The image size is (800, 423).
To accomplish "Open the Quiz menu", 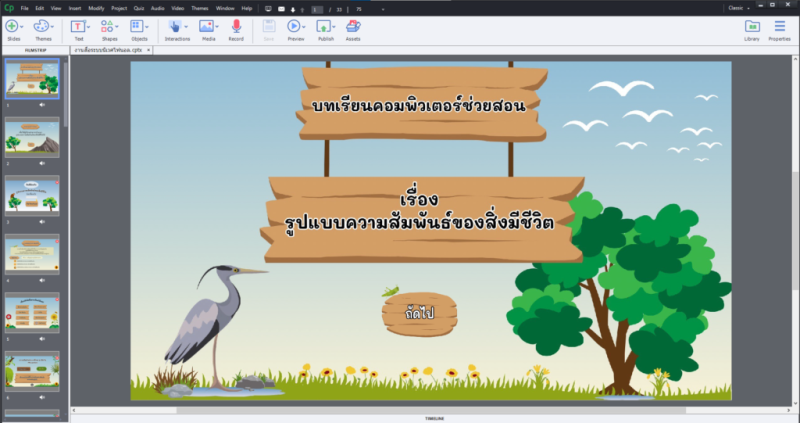I will [139, 8].
